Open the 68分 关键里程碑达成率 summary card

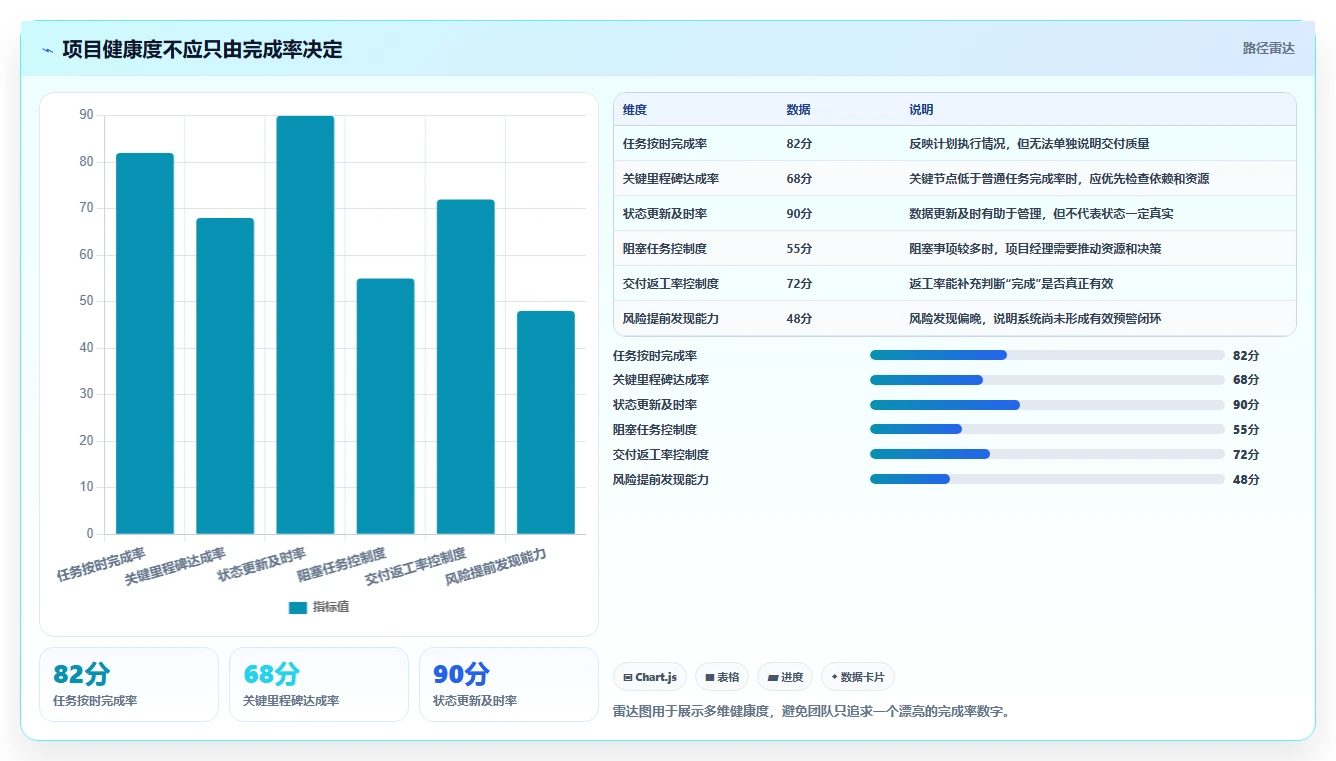[319, 684]
